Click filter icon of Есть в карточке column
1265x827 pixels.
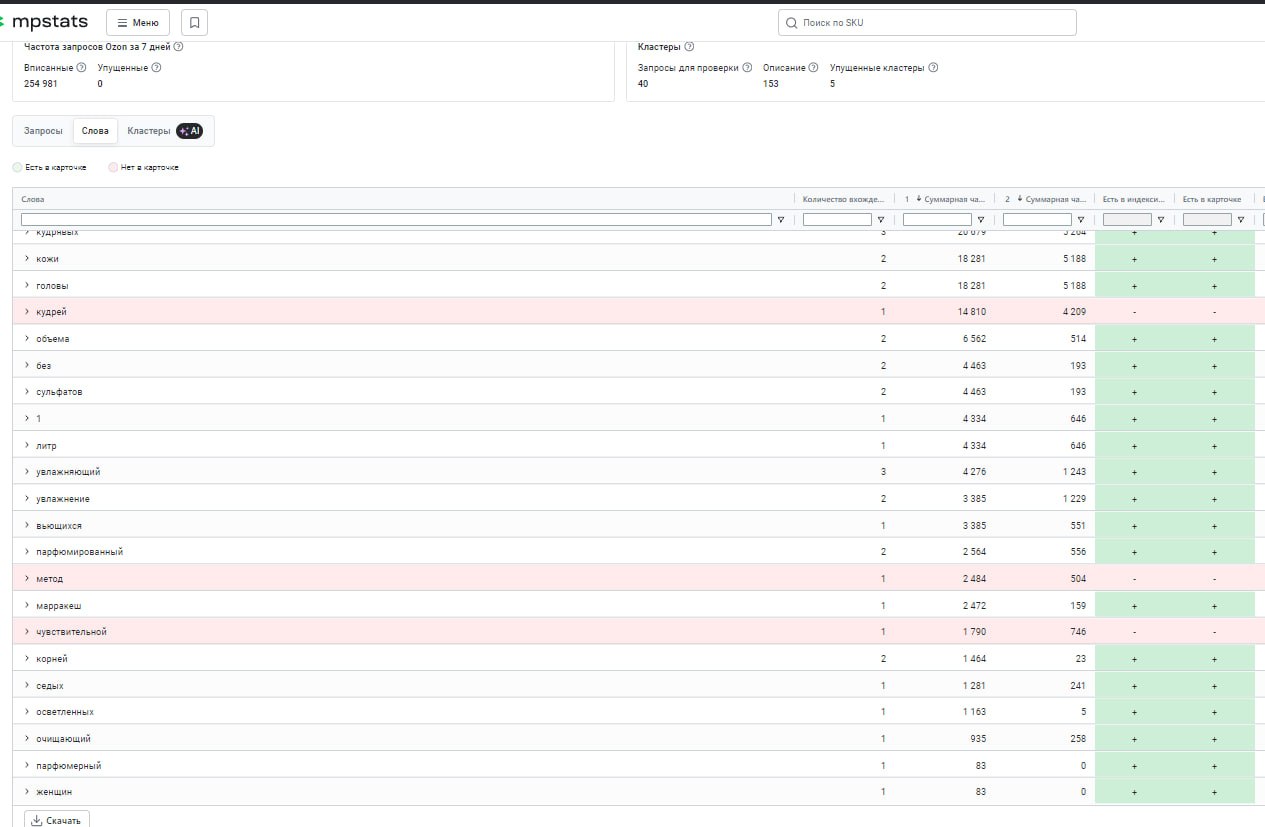tap(1241, 220)
